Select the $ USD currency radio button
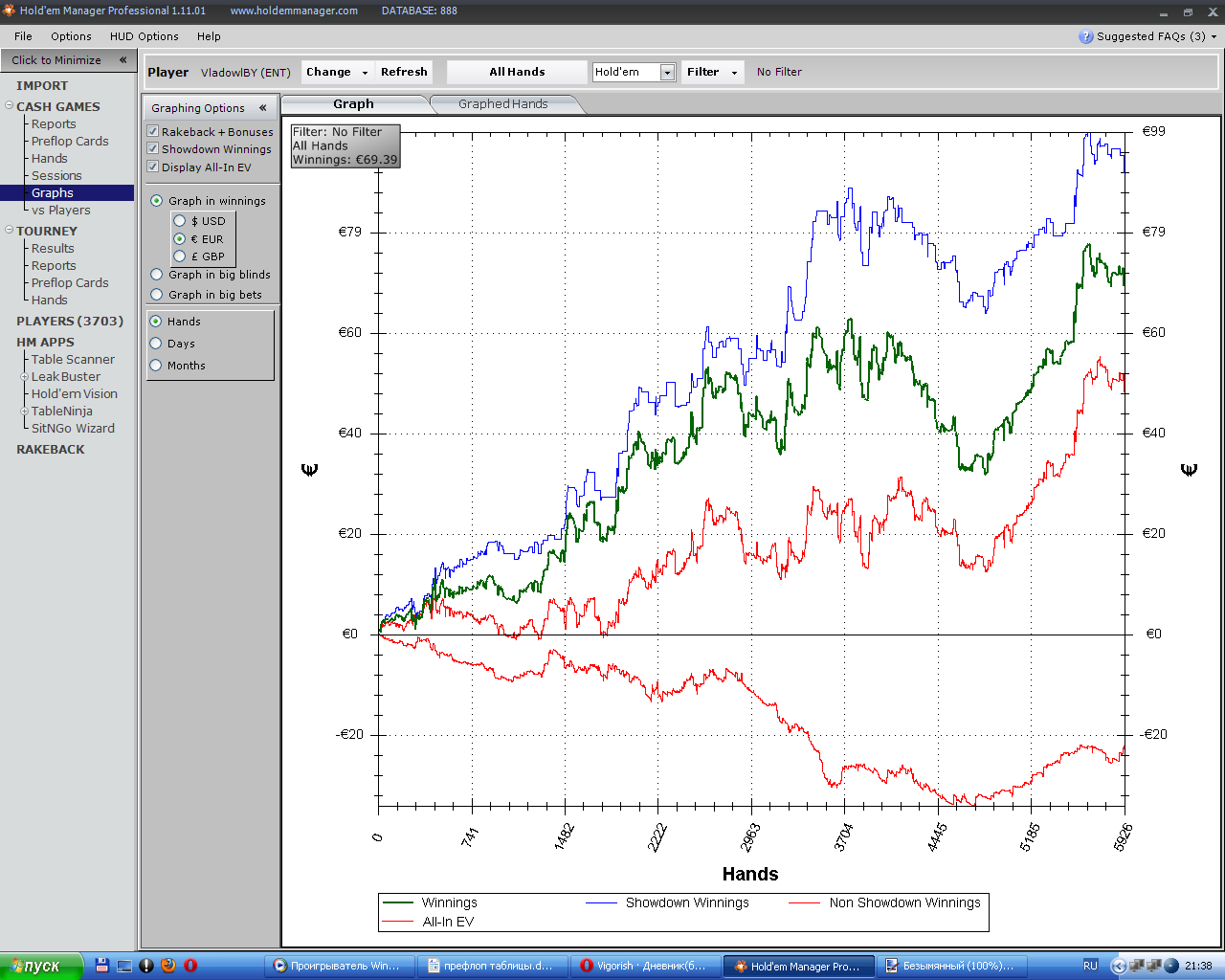Viewport: 1225px width, 980px height. coord(180,221)
